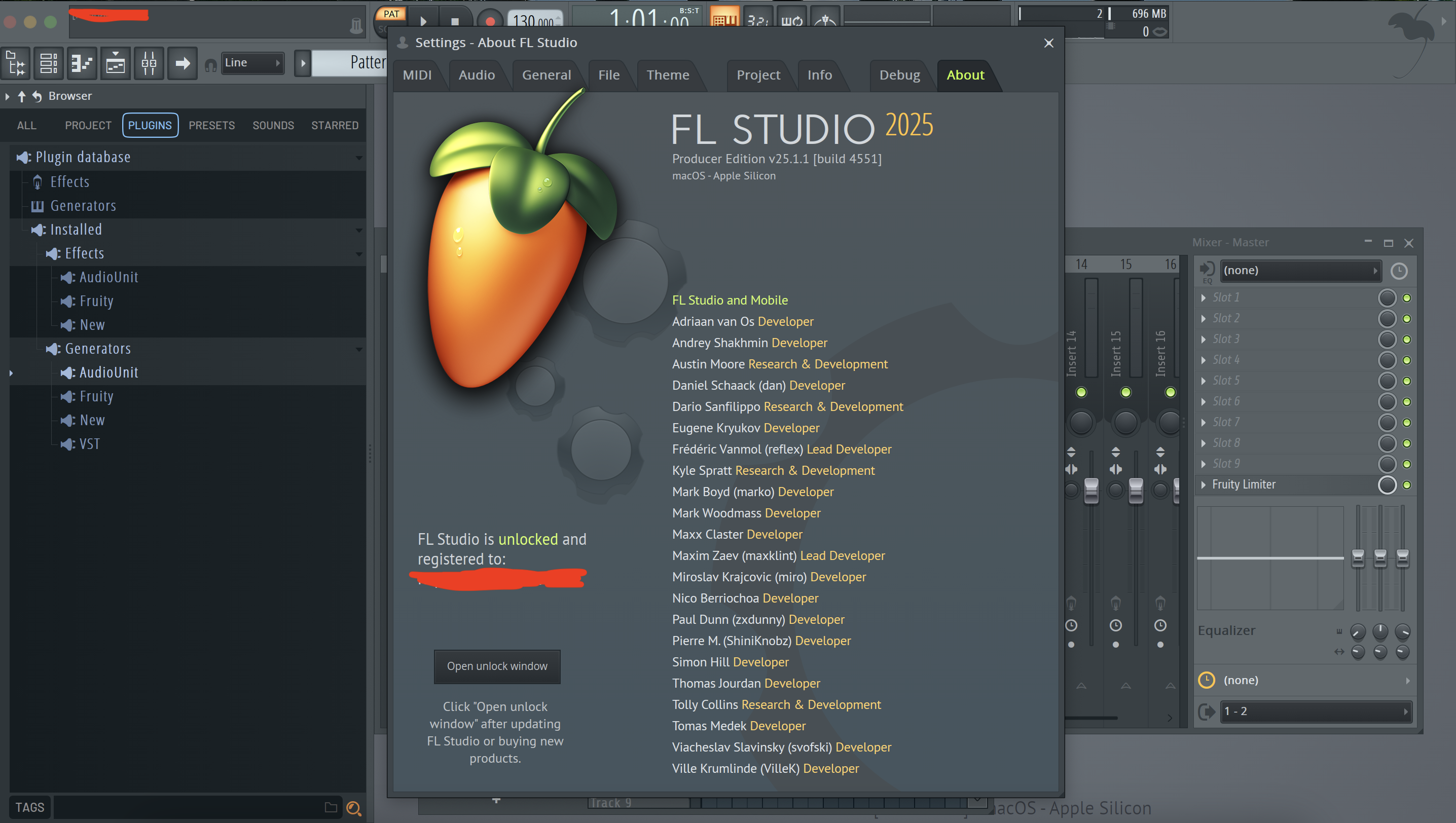
Task: Click the browser up-arrow icon
Action: pyautogui.click(x=21, y=96)
